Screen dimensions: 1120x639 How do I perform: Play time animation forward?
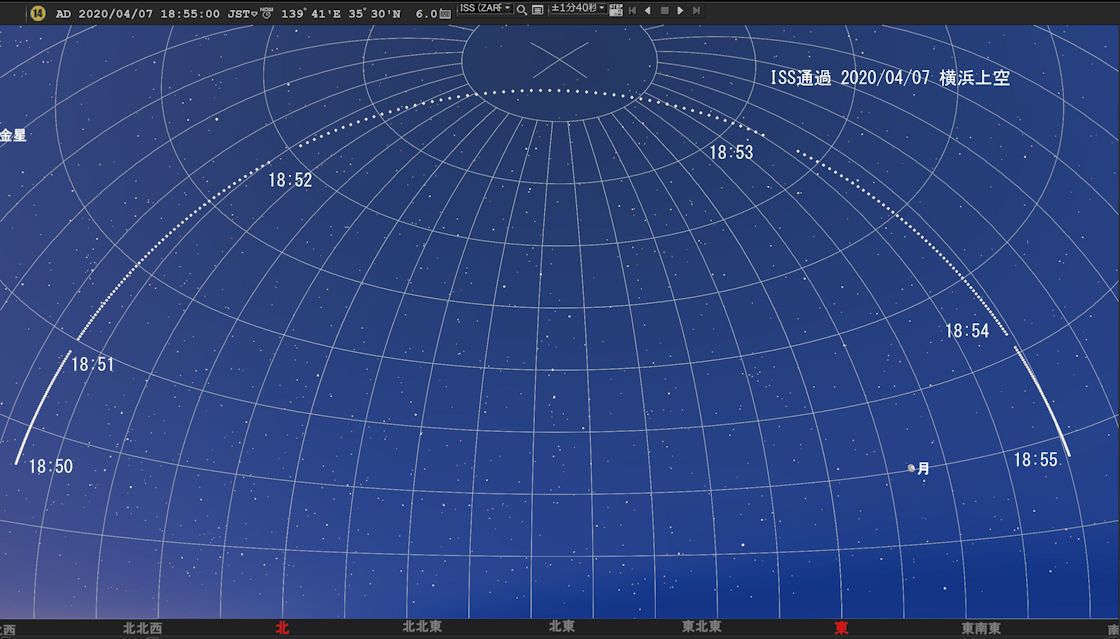[680, 10]
